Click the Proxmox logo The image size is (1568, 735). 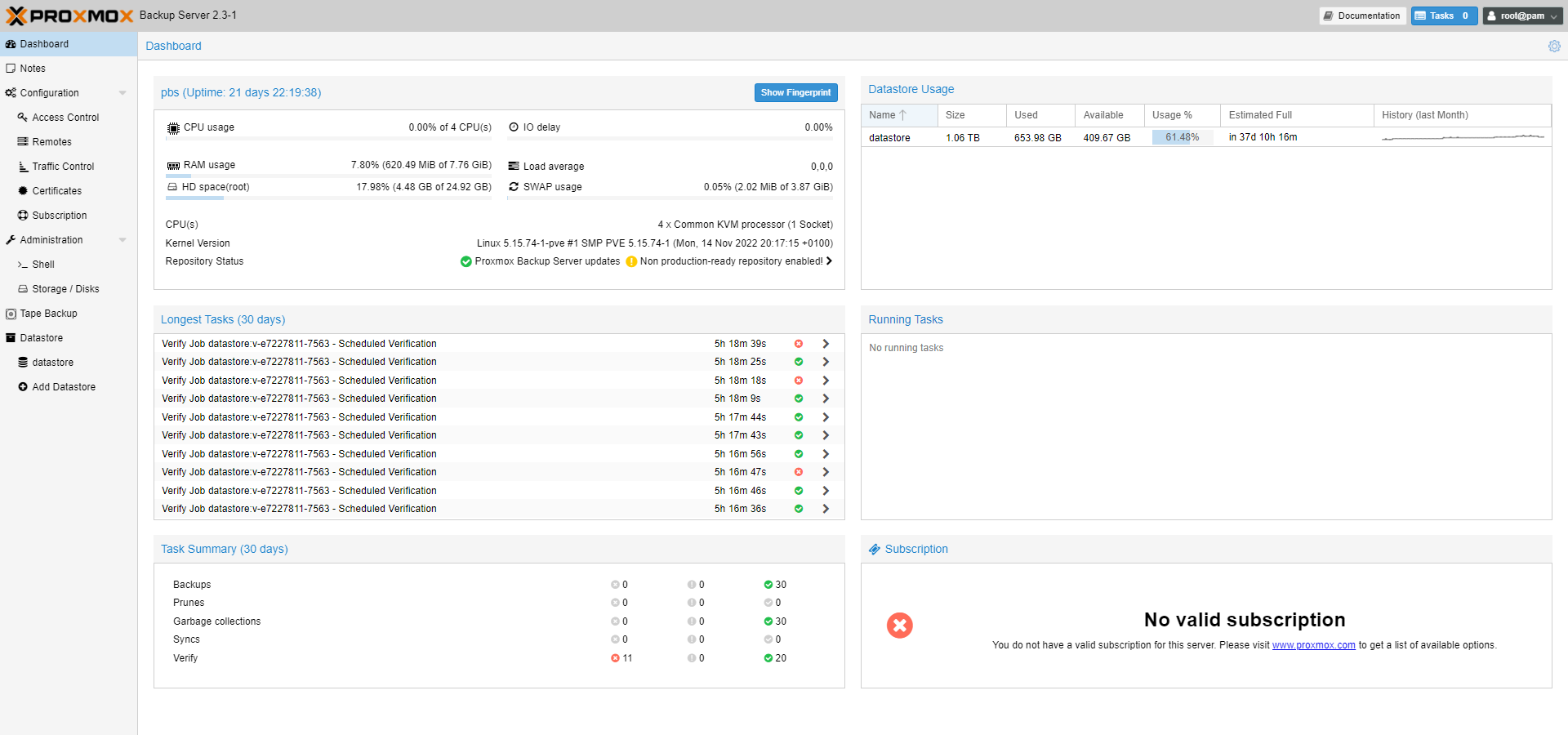(x=69, y=16)
